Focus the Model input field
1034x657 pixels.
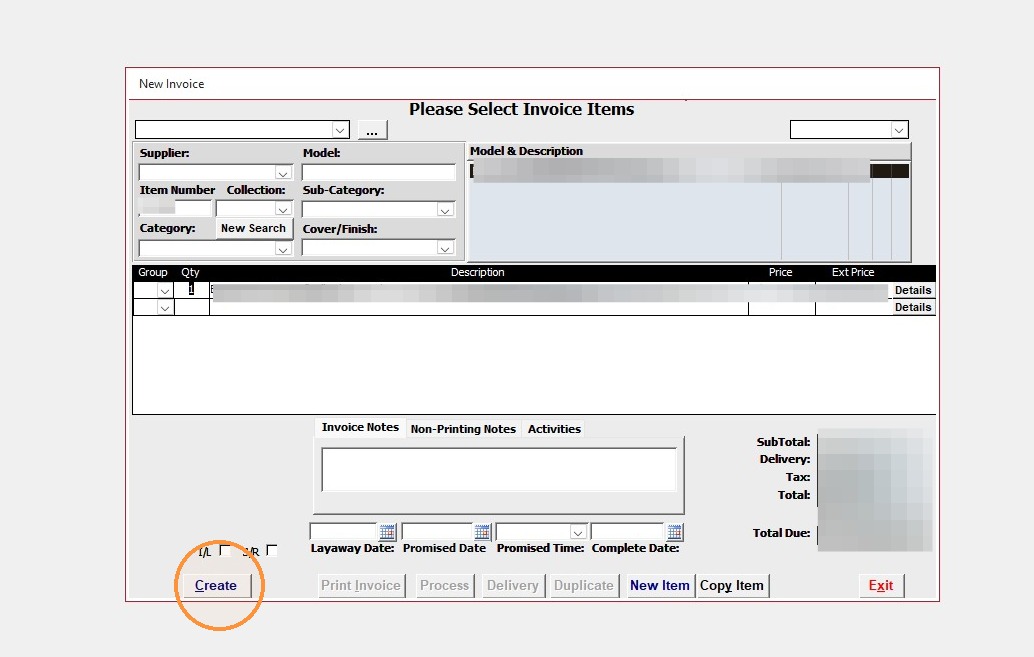click(379, 173)
